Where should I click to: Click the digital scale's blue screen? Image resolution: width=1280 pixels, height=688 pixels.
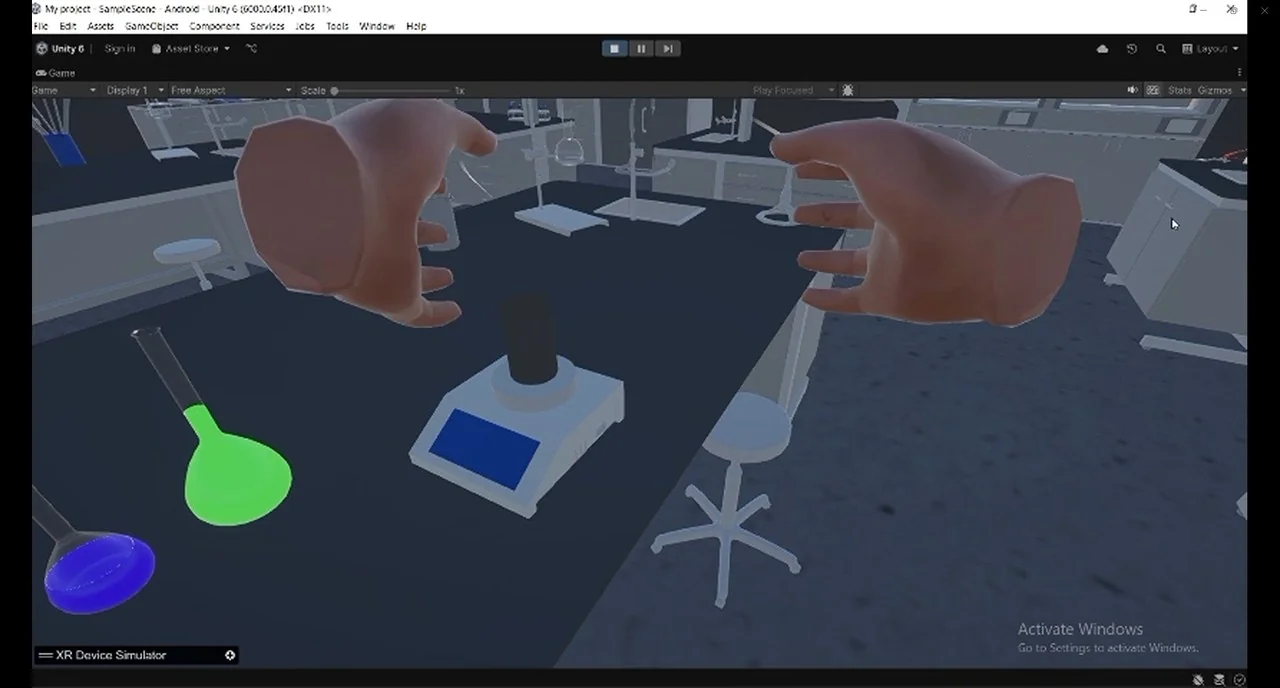click(x=485, y=449)
